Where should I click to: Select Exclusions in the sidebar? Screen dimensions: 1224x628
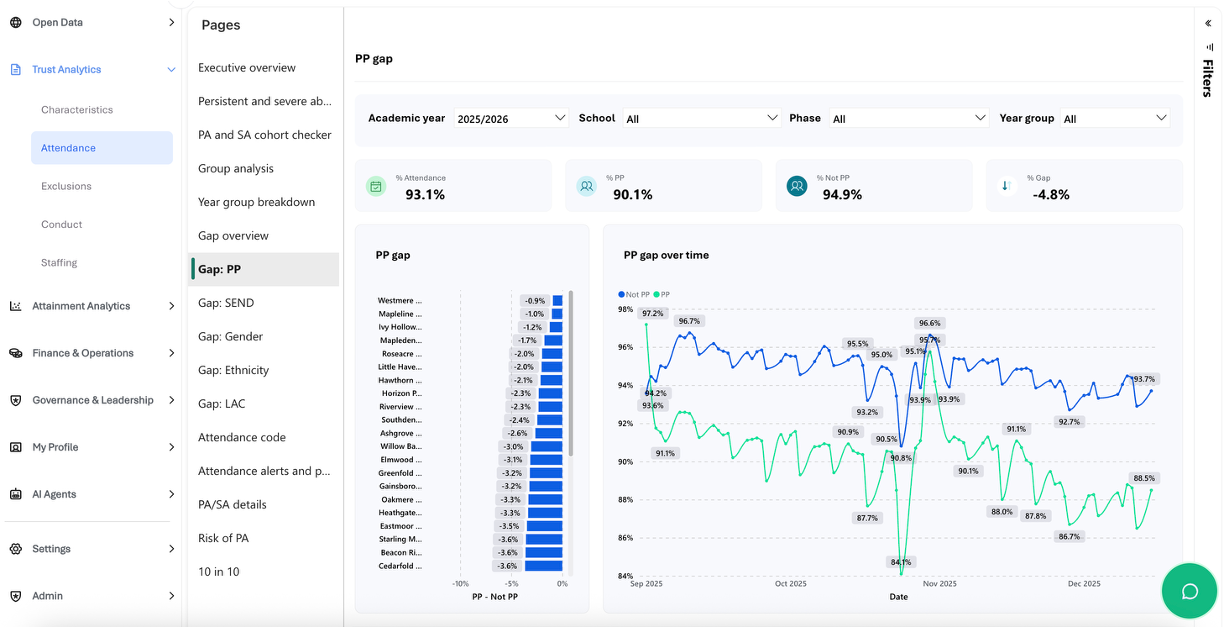[x=66, y=186]
